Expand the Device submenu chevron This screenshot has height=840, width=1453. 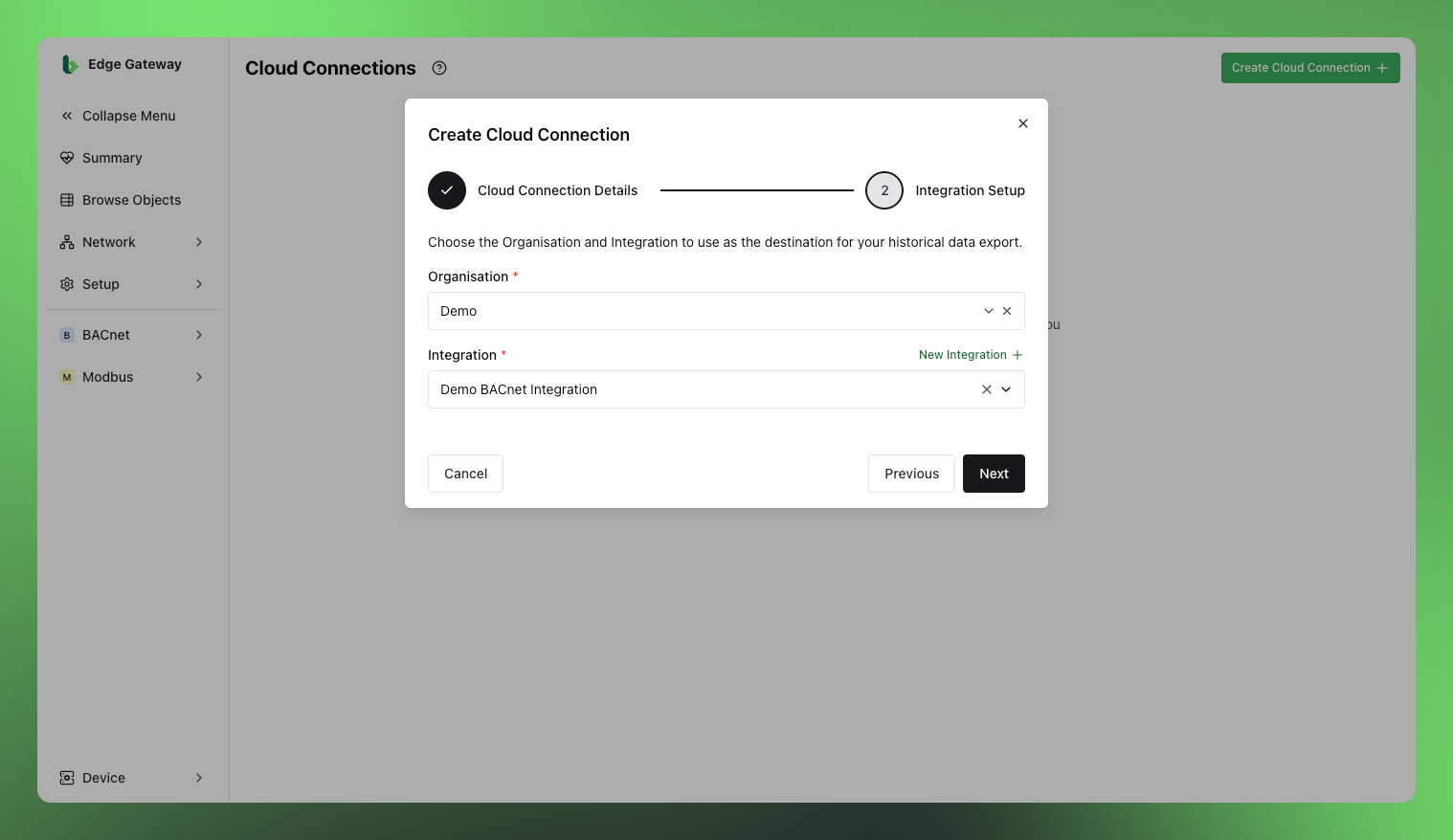[x=199, y=778]
